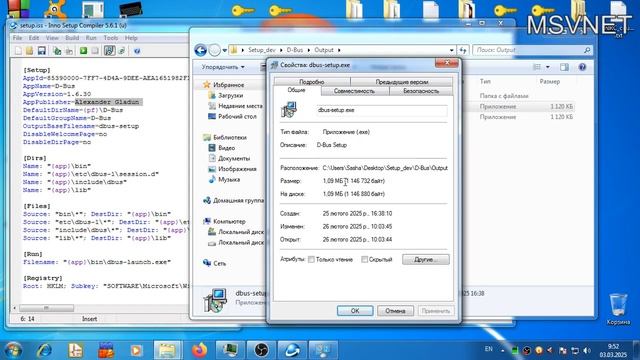Open View menu in Inno Setup

pos(52,38)
